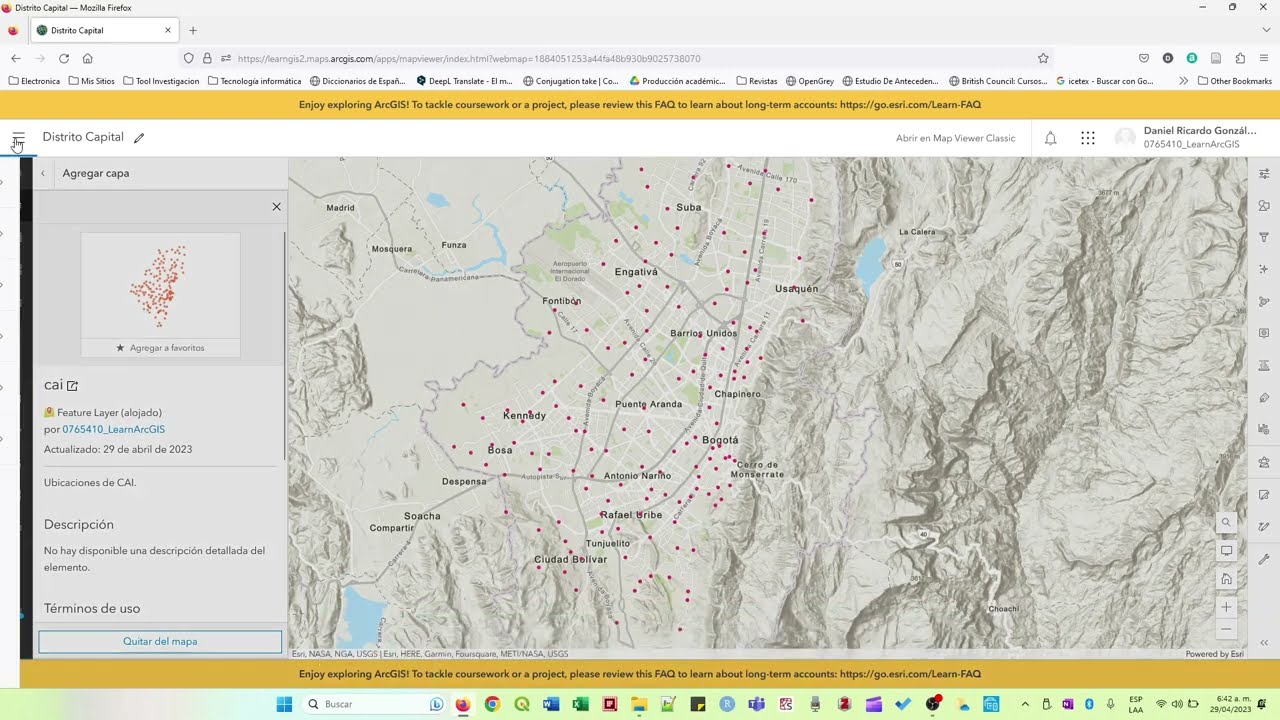Click the Quitar del mapa button
1280x720 pixels.
(160, 641)
